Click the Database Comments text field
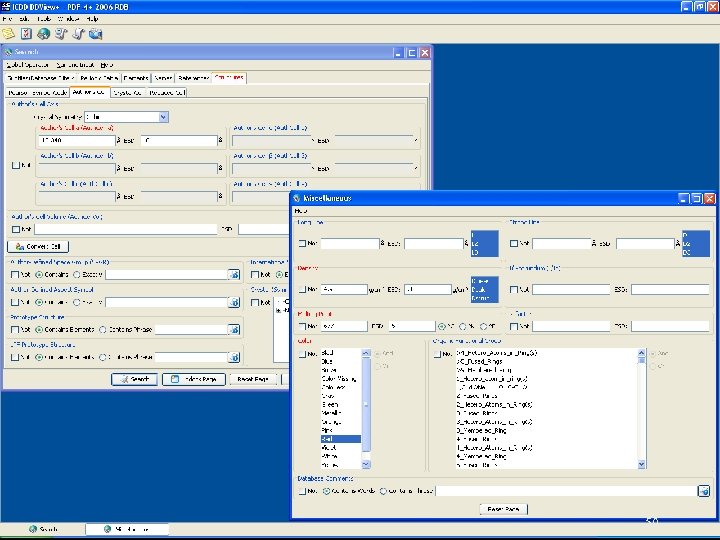The height and width of the screenshot is (540, 720). (565, 491)
